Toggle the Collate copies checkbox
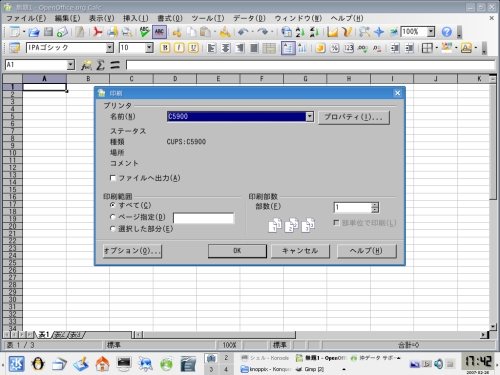Viewport: 500px width, 375px height. click(x=337, y=223)
